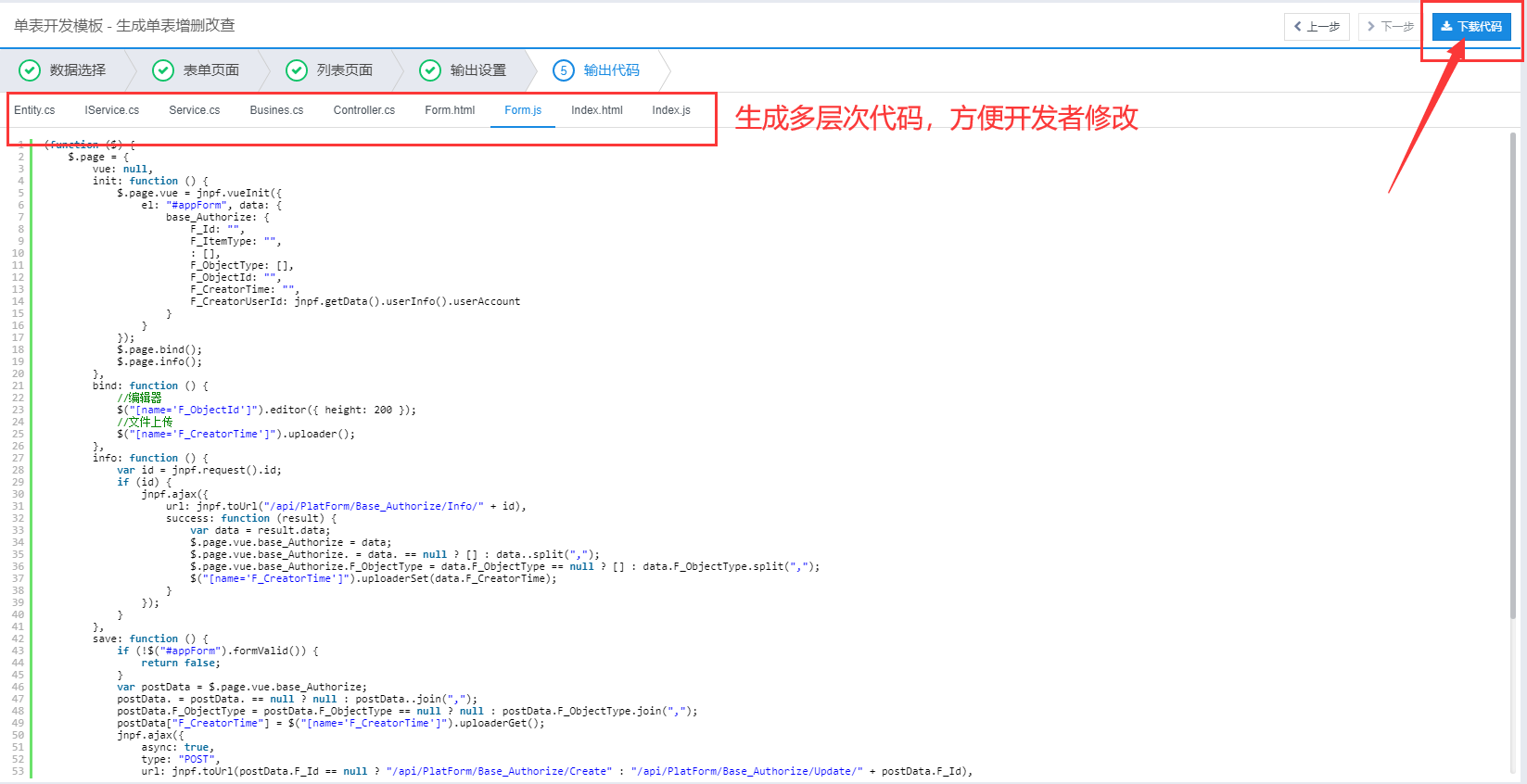
Task: Go to the 数据选择 step label
Action: (78, 70)
